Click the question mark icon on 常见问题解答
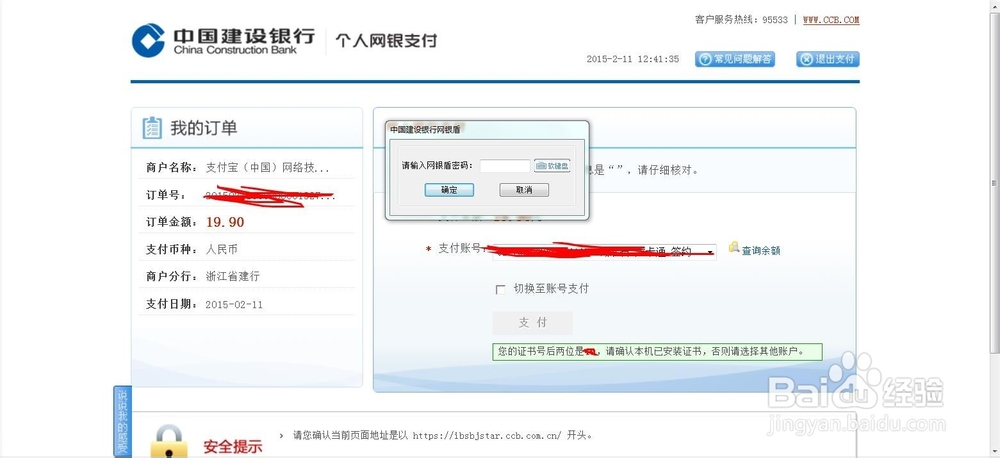 (x=705, y=59)
